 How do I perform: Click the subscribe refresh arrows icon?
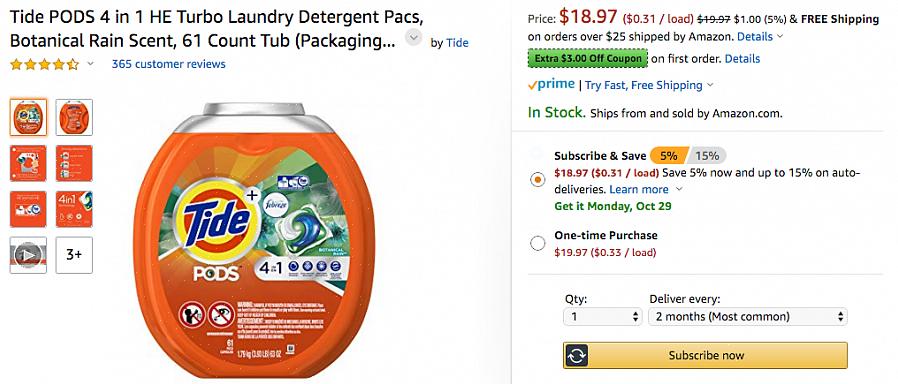(x=577, y=355)
